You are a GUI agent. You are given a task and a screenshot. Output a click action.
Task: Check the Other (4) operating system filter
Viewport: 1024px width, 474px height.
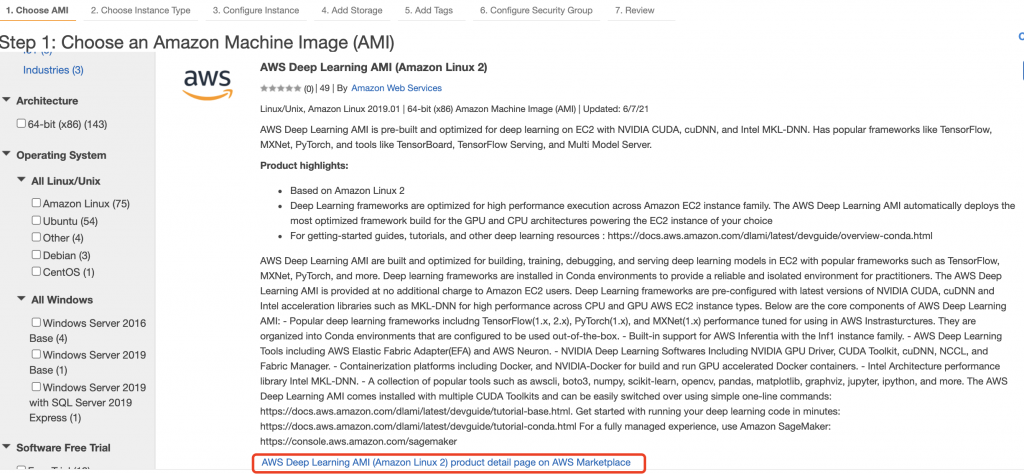click(37, 238)
